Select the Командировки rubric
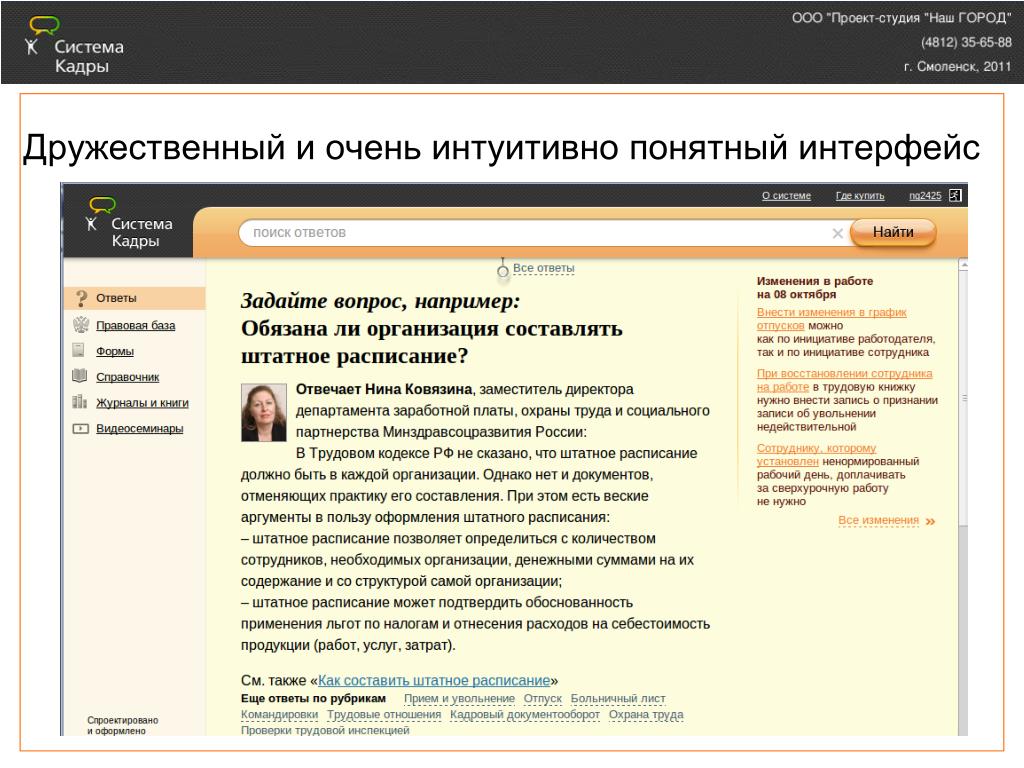The image size is (1024, 768). tap(280, 714)
